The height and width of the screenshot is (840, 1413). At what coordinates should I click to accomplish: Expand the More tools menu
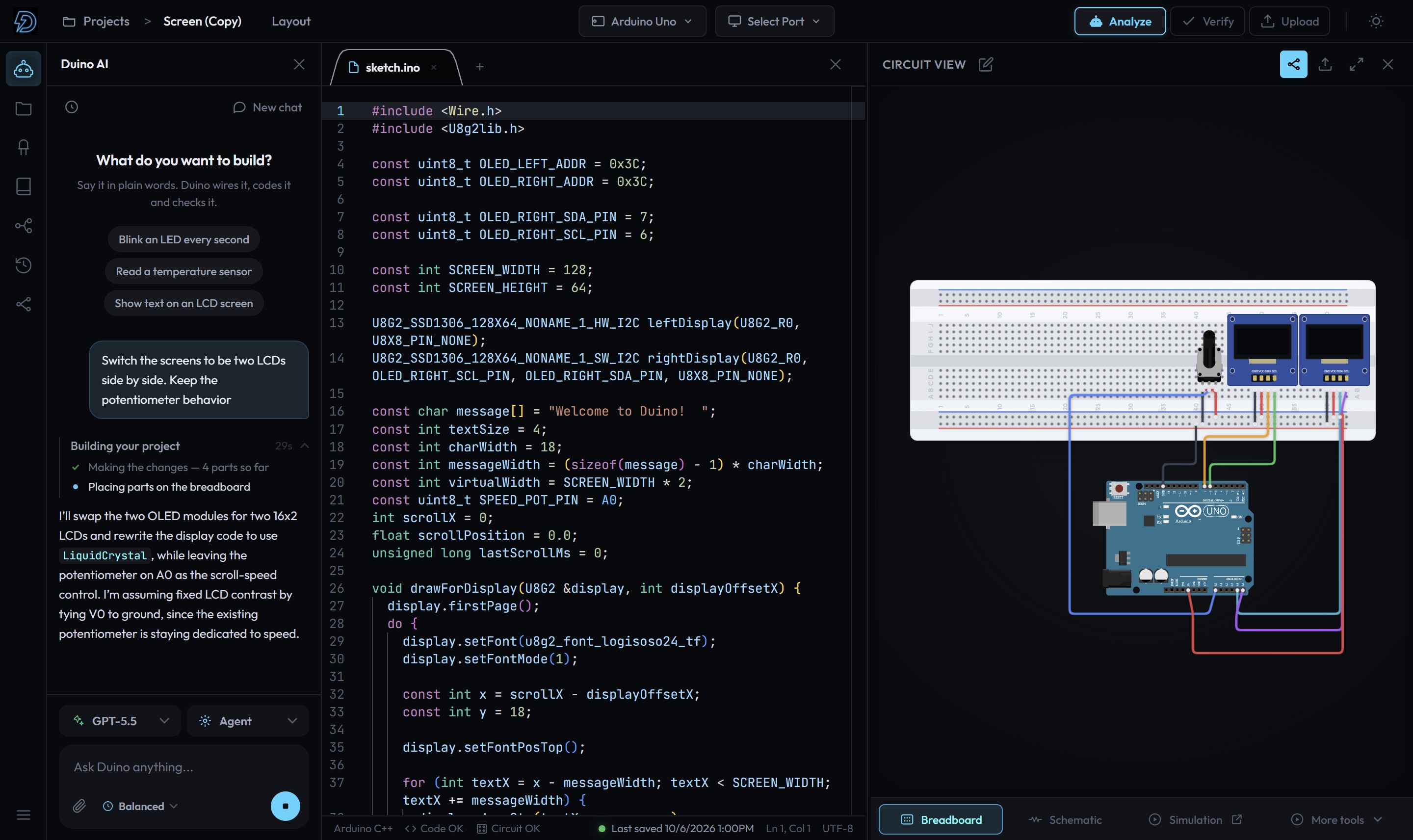tap(1336, 819)
